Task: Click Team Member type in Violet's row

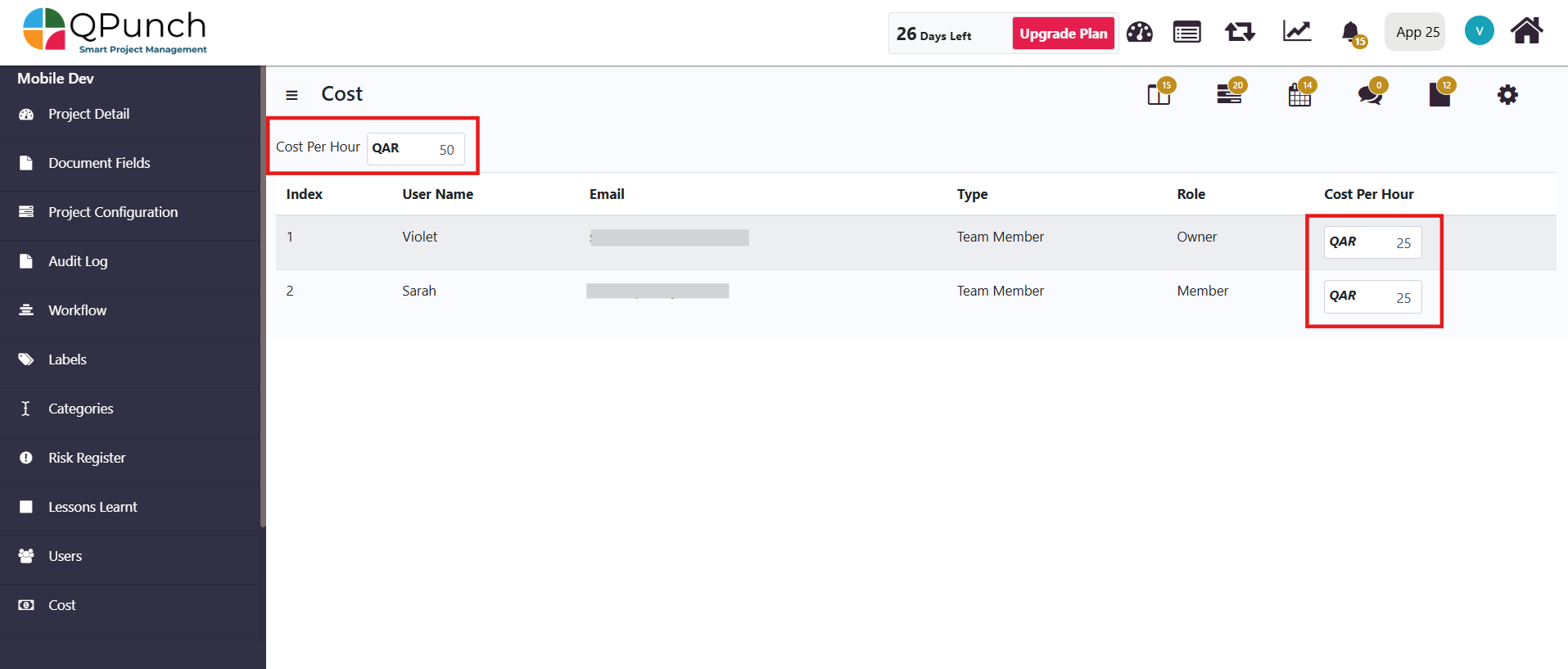Action: [x=1000, y=237]
